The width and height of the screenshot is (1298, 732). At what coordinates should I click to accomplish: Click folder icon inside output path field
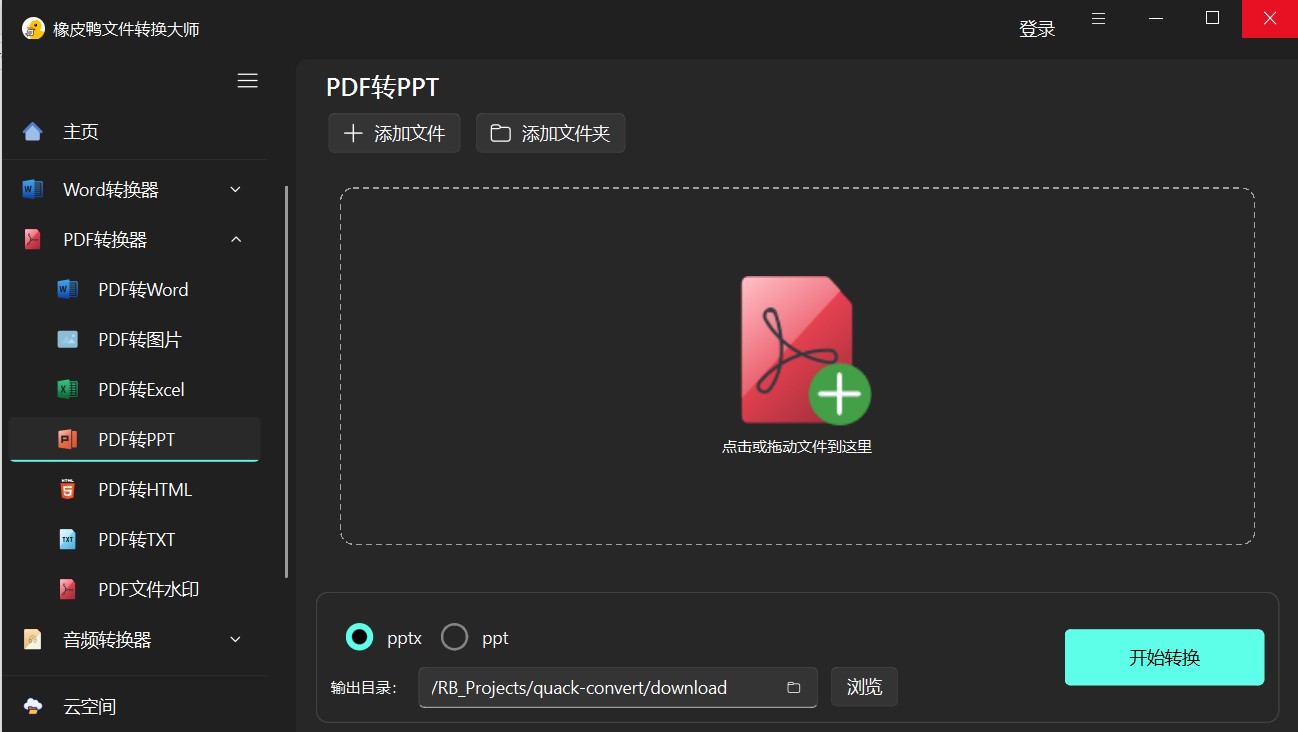coord(794,688)
